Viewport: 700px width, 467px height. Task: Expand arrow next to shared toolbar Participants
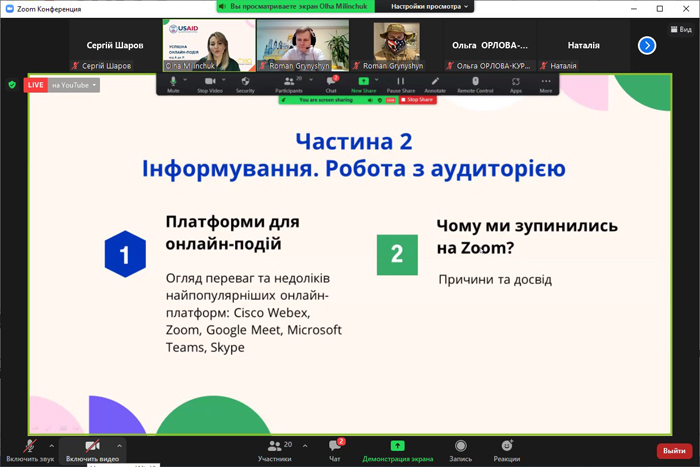(311, 79)
